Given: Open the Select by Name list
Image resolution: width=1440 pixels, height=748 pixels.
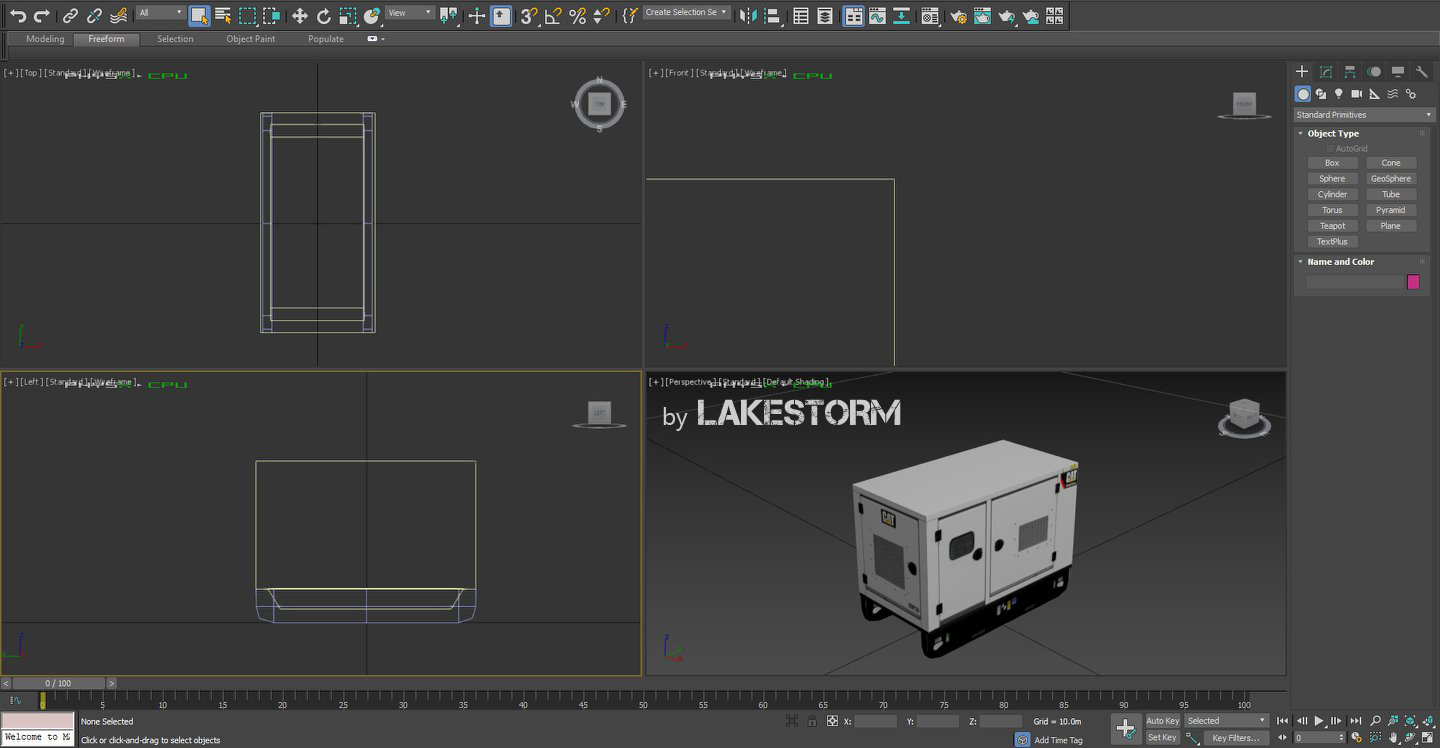Looking at the screenshot, I should pyautogui.click(x=223, y=16).
